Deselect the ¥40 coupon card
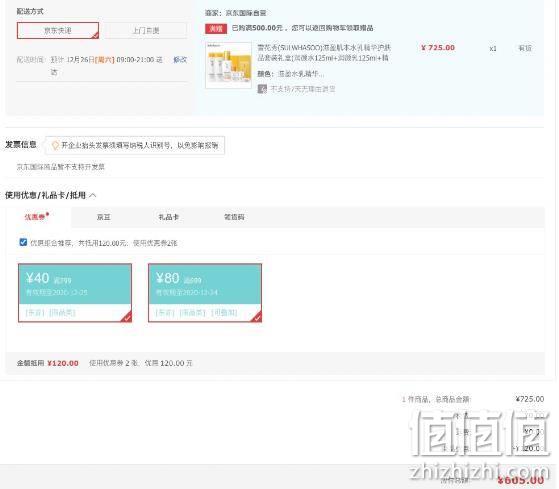Image resolution: width=559 pixels, height=489 pixels. point(75,293)
